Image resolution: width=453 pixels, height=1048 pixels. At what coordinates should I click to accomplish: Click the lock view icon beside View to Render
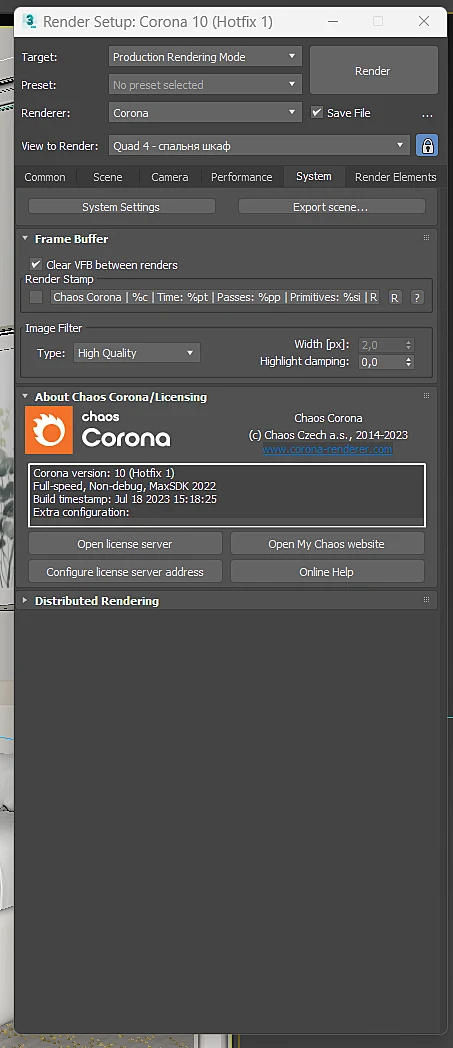(427, 145)
